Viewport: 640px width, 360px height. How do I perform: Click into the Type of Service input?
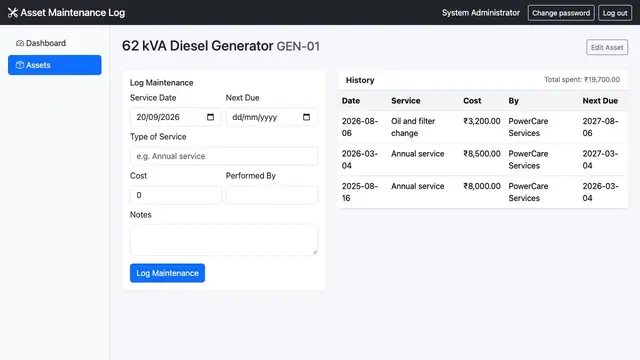coord(224,156)
